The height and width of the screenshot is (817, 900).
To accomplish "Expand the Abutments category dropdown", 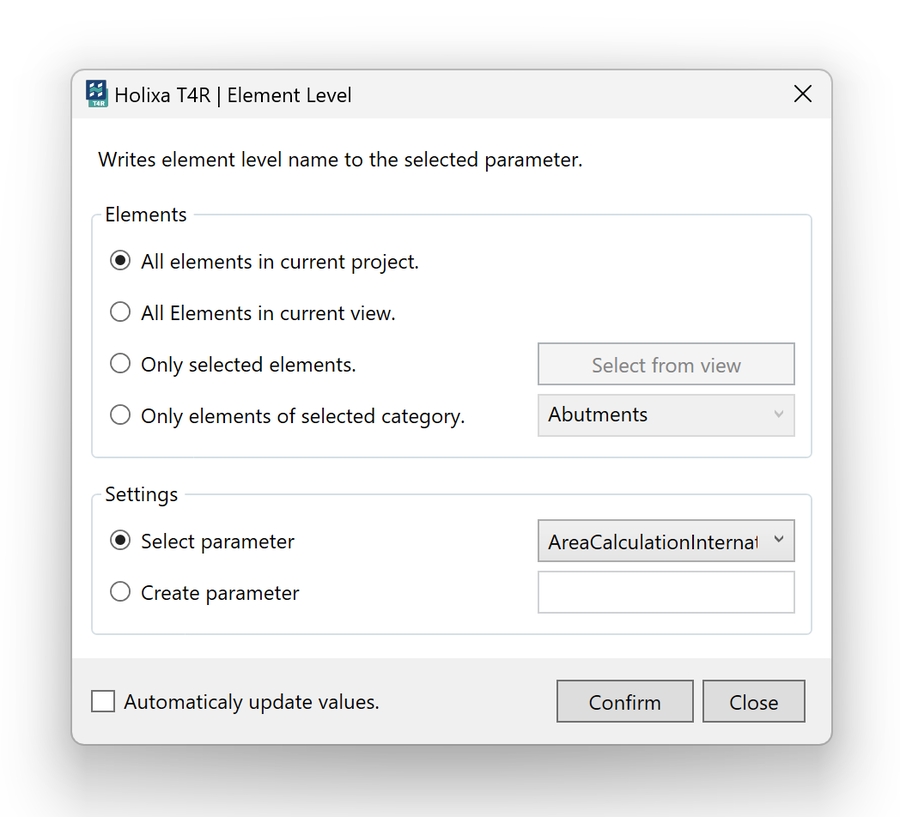I will [666, 415].
